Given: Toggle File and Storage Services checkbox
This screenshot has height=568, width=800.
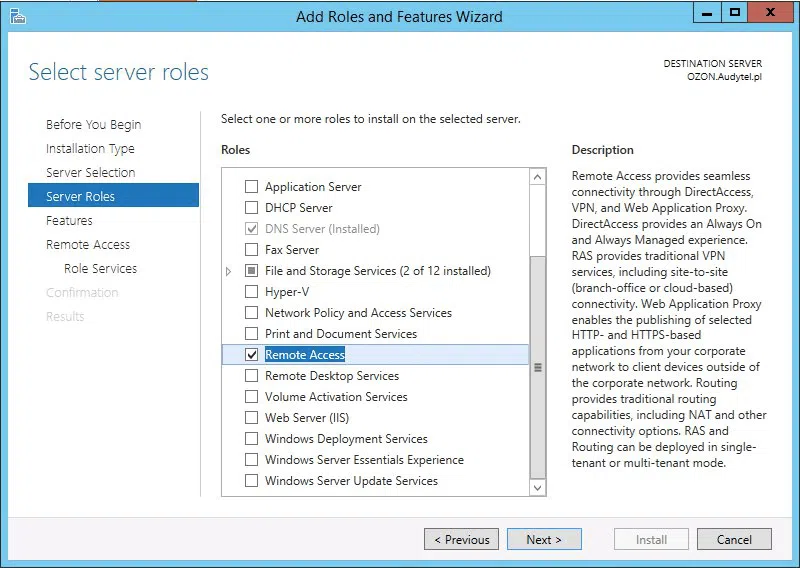Looking at the screenshot, I should pyautogui.click(x=252, y=271).
